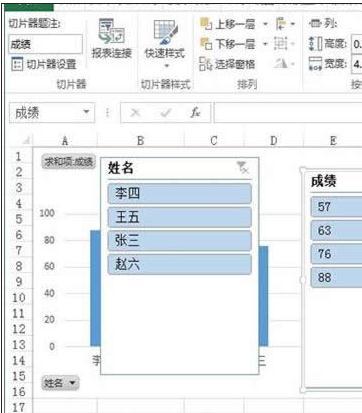Click Bring Forward (上移一层)
Image resolution: width=362 pixels, height=413 pixels.
[x=228, y=24]
